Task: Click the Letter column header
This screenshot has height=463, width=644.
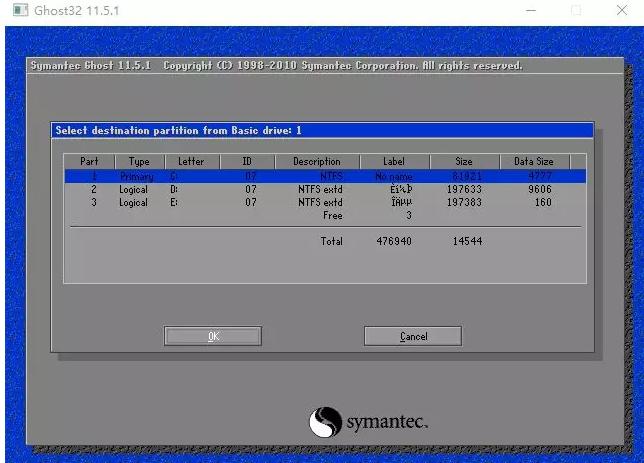Action: tap(191, 162)
